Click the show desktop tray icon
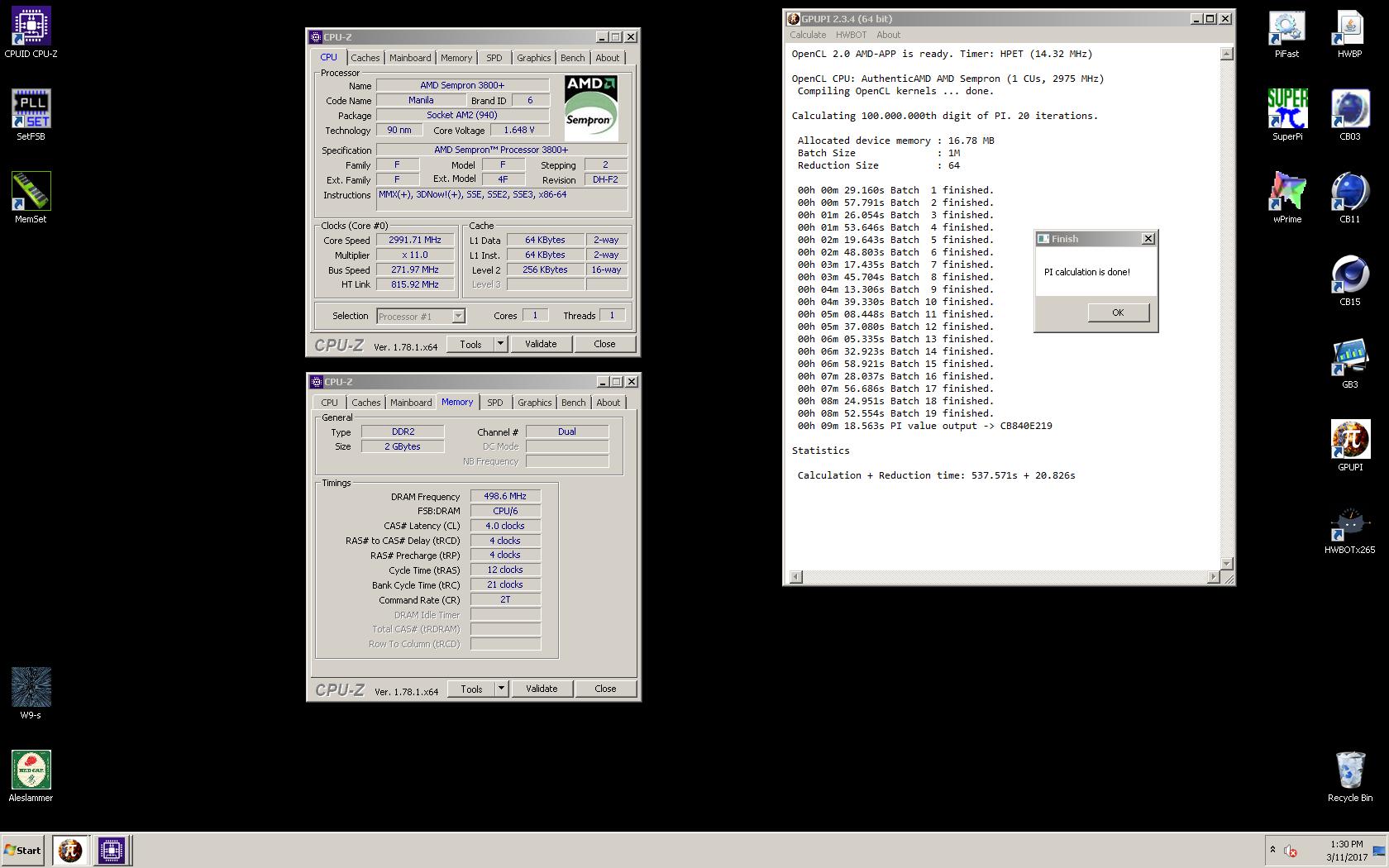1389x868 pixels. click(1378, 851)
